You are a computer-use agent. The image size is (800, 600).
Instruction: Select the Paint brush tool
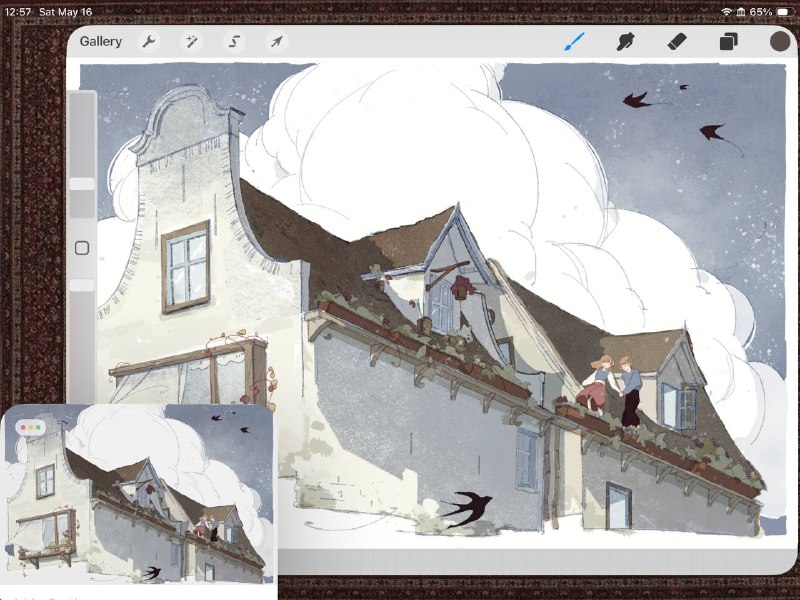(574, 41)
